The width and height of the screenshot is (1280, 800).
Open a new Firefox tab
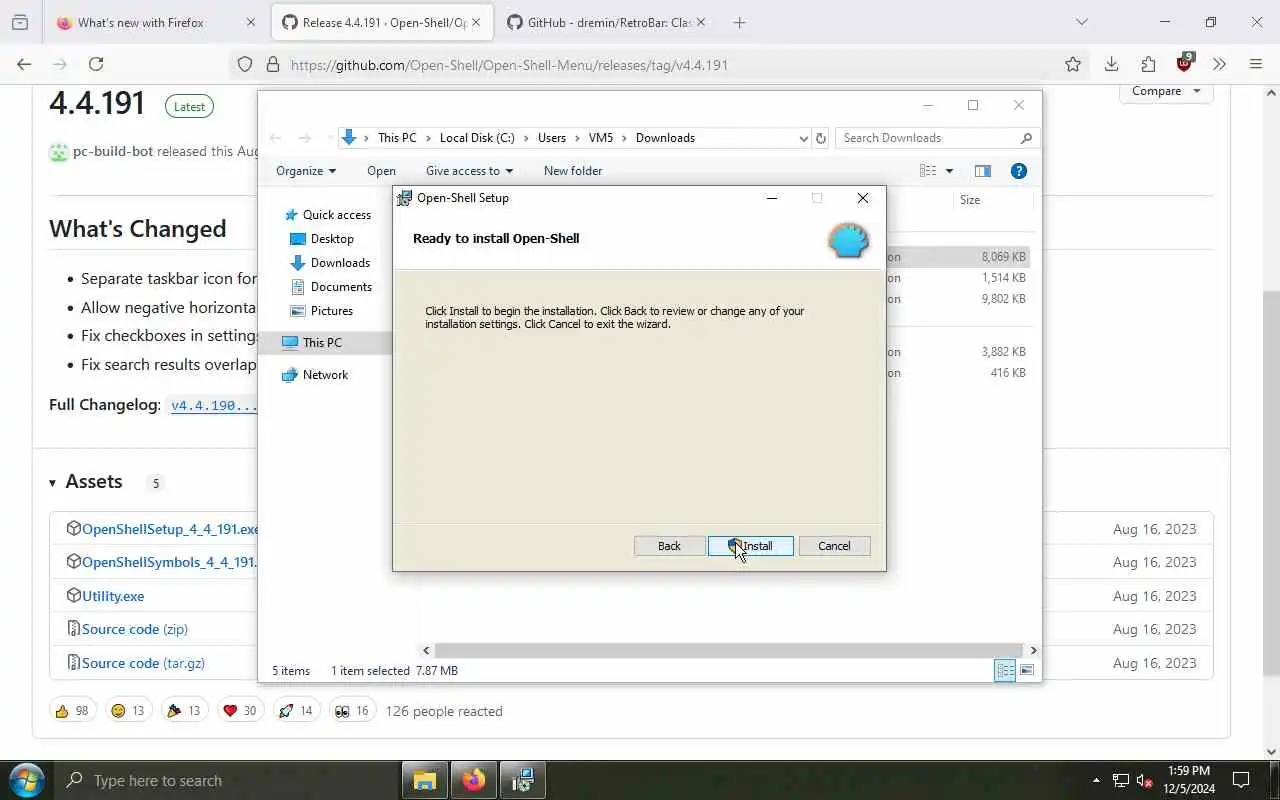click(x=739, y=22)
